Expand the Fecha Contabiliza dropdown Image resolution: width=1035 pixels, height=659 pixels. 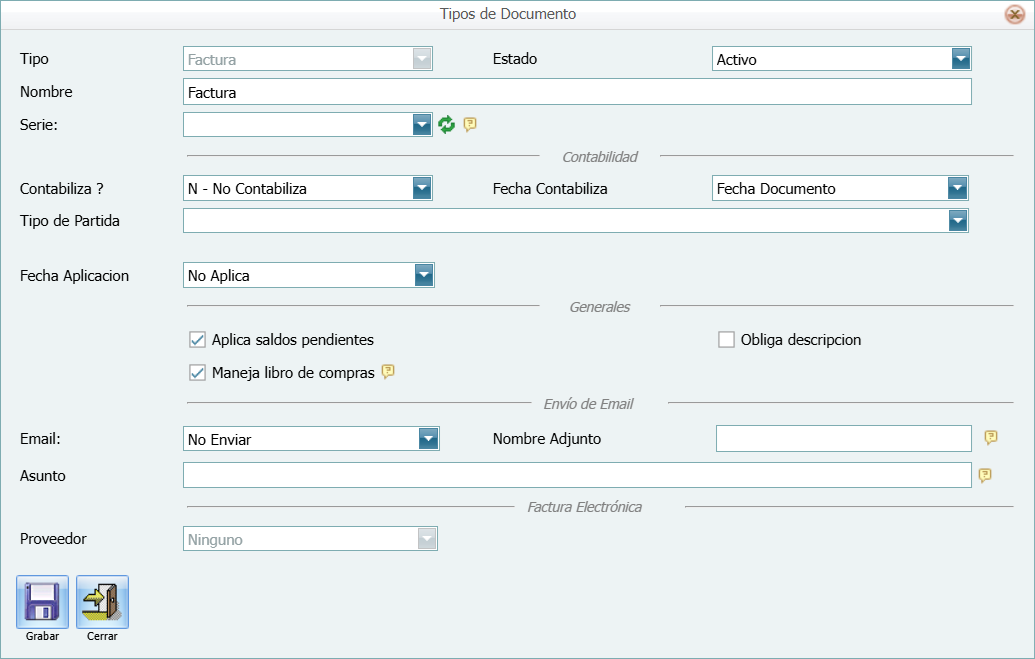959,188
